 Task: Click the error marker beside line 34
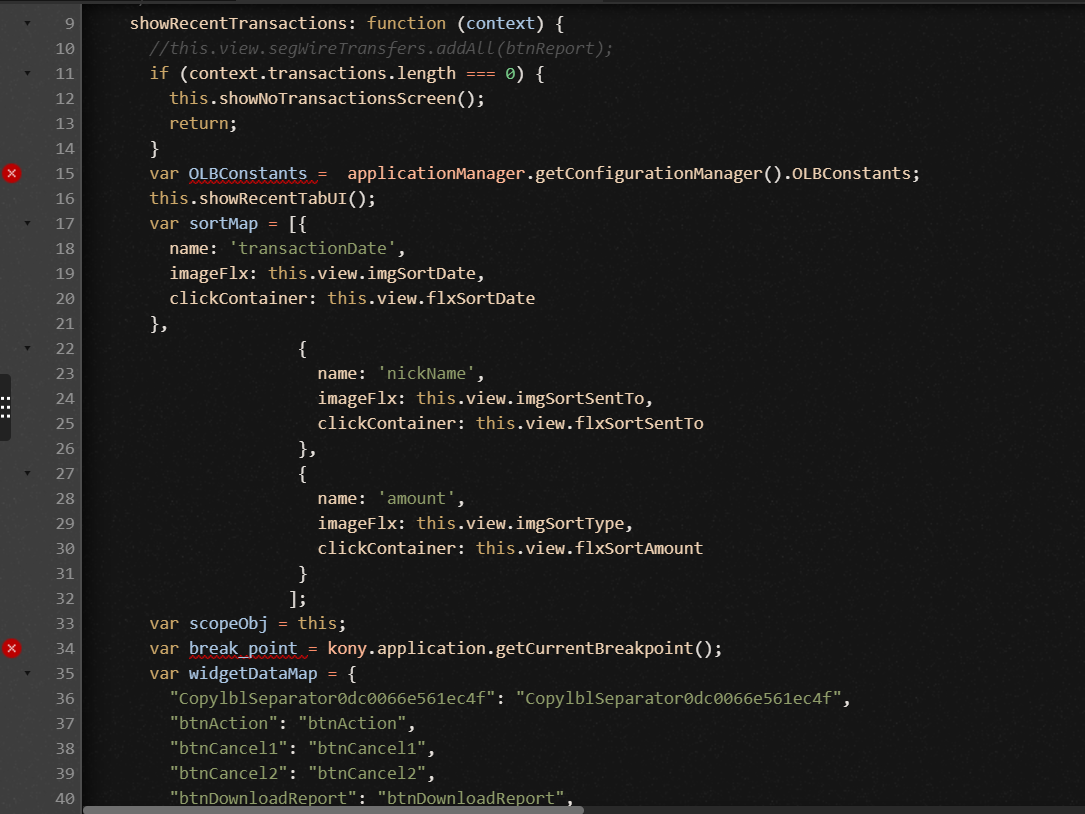click(12, 649)
